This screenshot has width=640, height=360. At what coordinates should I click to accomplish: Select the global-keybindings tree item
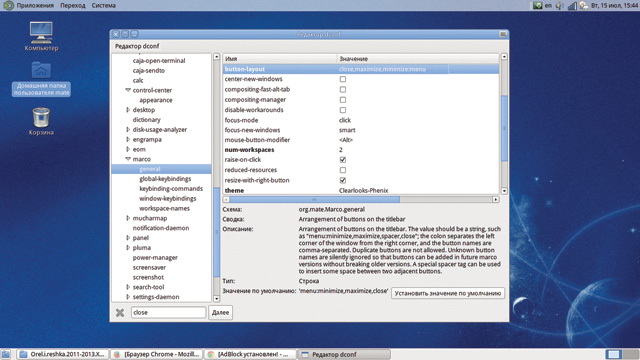[165, 179]
